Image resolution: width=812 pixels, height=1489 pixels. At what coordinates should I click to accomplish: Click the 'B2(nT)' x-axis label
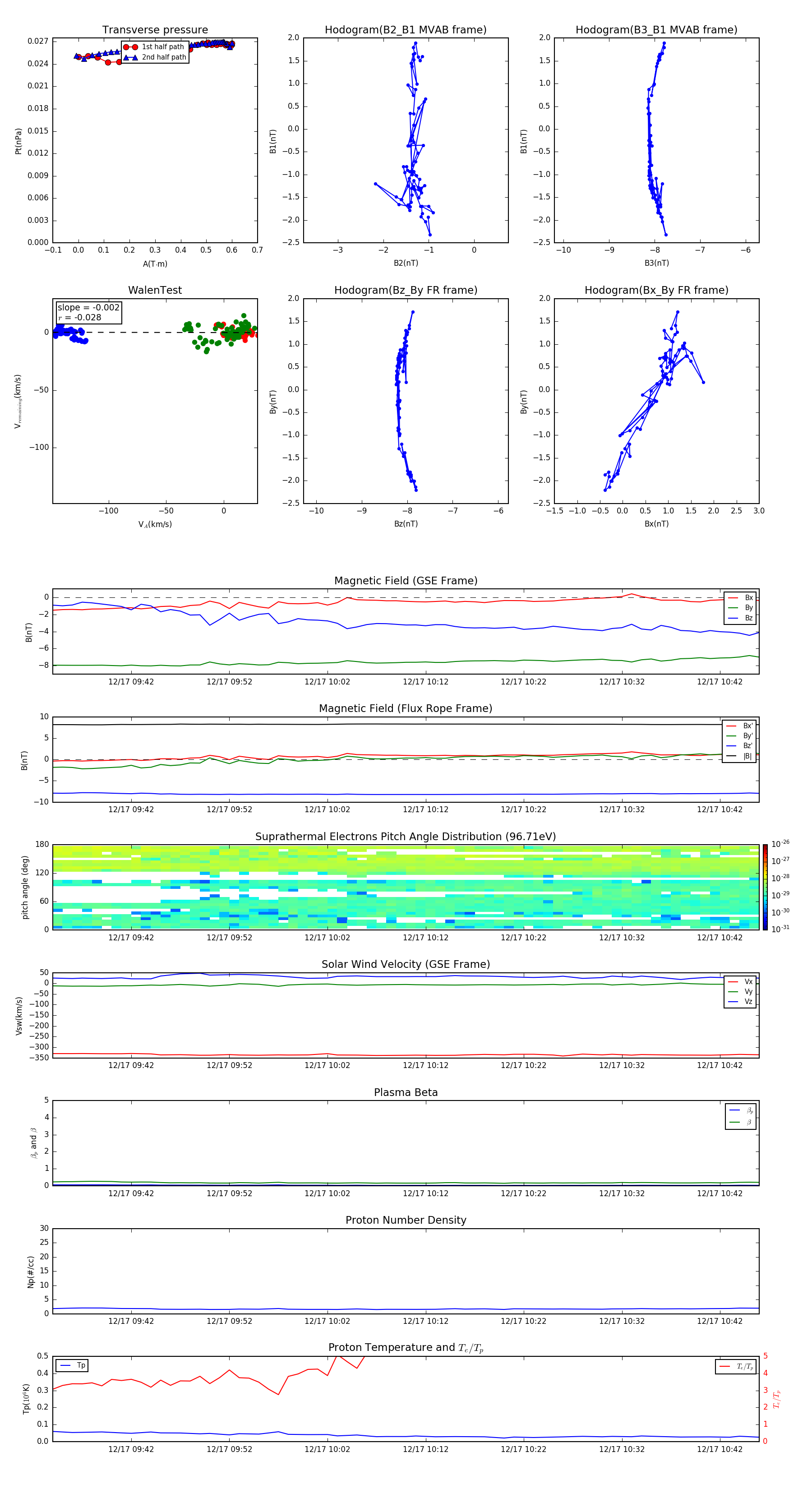(x=406, y=263)
